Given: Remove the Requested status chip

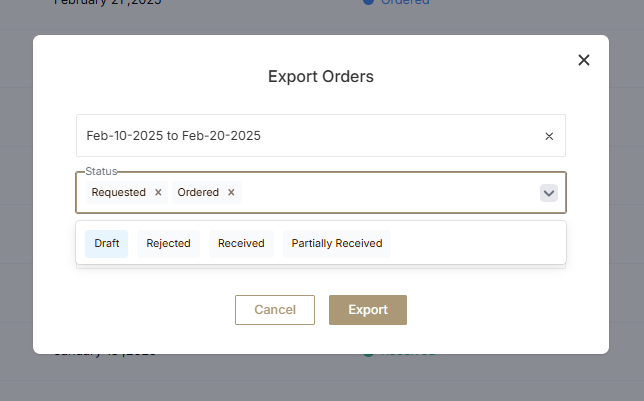Looking at the screenshot, I should tap(158, 192).
